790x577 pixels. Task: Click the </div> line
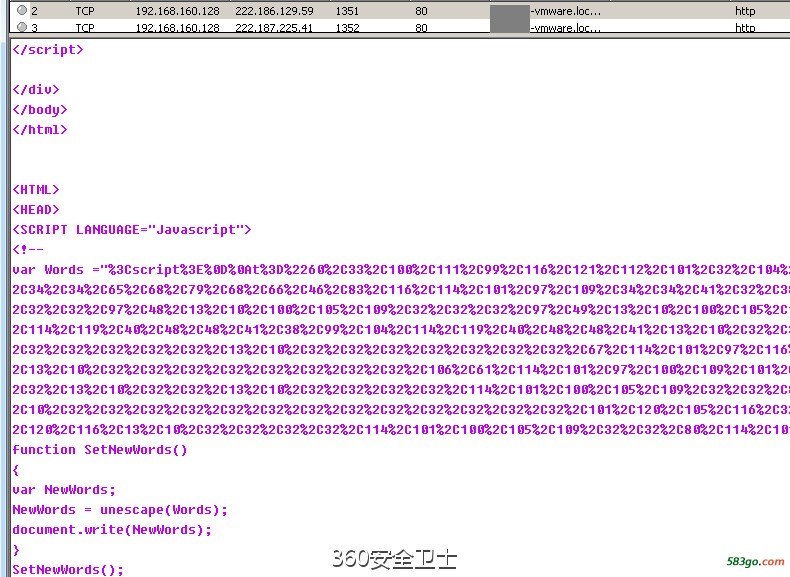coord(36,89)
